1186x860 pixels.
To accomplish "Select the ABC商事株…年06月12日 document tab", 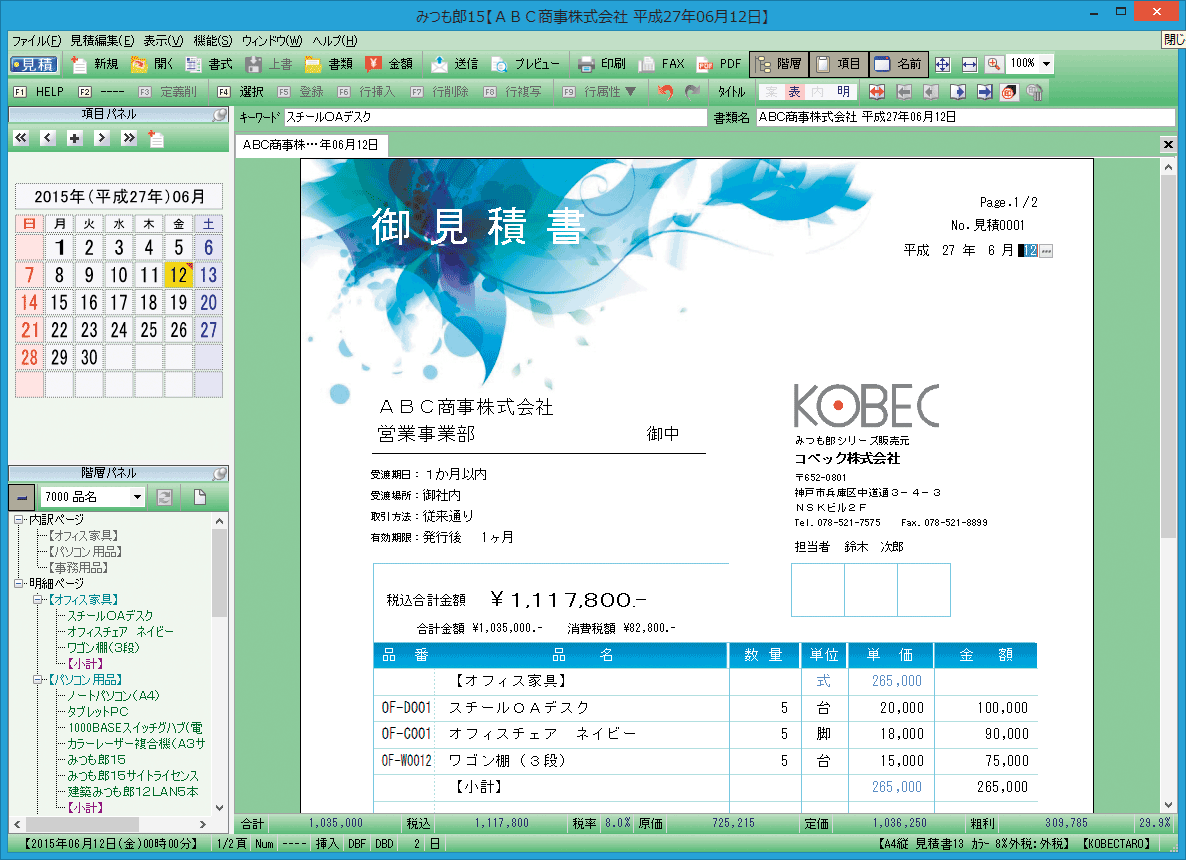I will click(311, 144).
